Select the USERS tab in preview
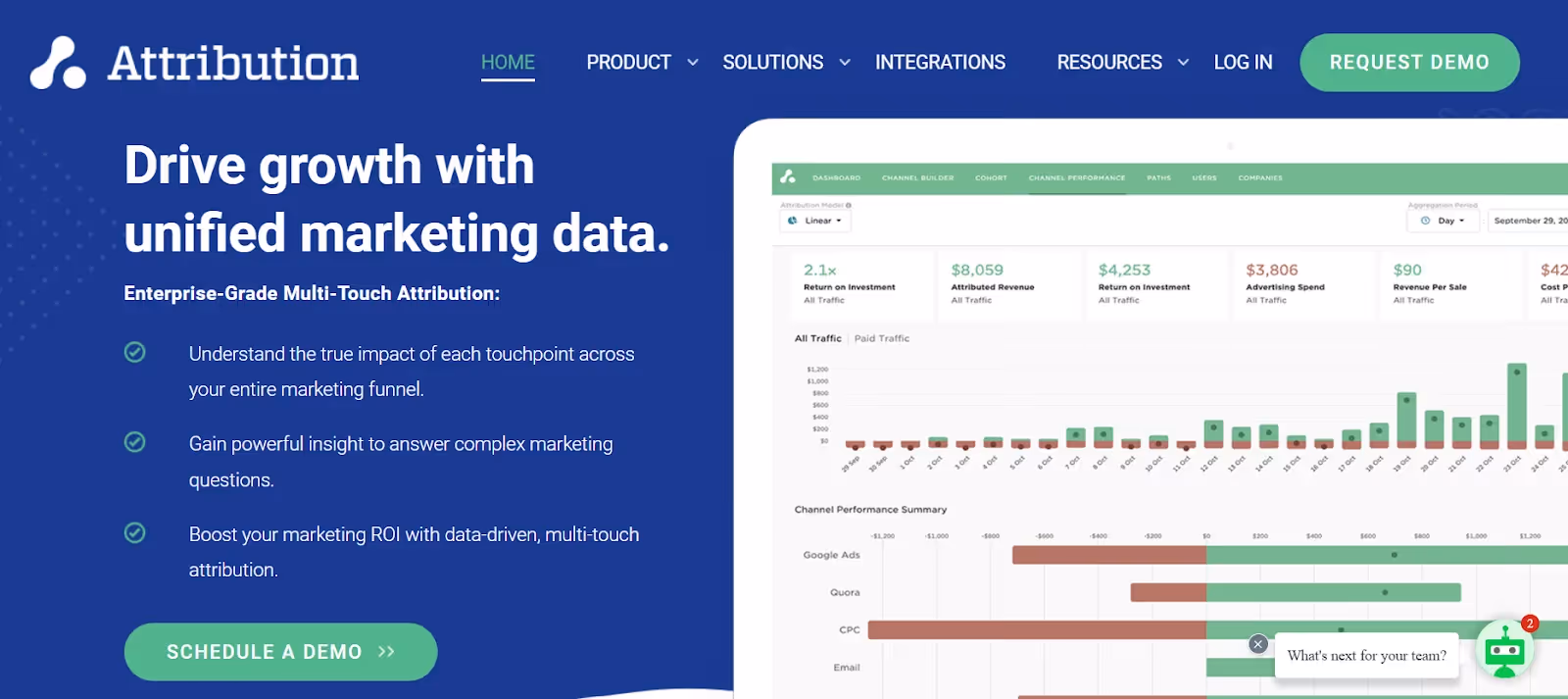This screenshot has width=1568, height=699. [x=1204, y=178]
